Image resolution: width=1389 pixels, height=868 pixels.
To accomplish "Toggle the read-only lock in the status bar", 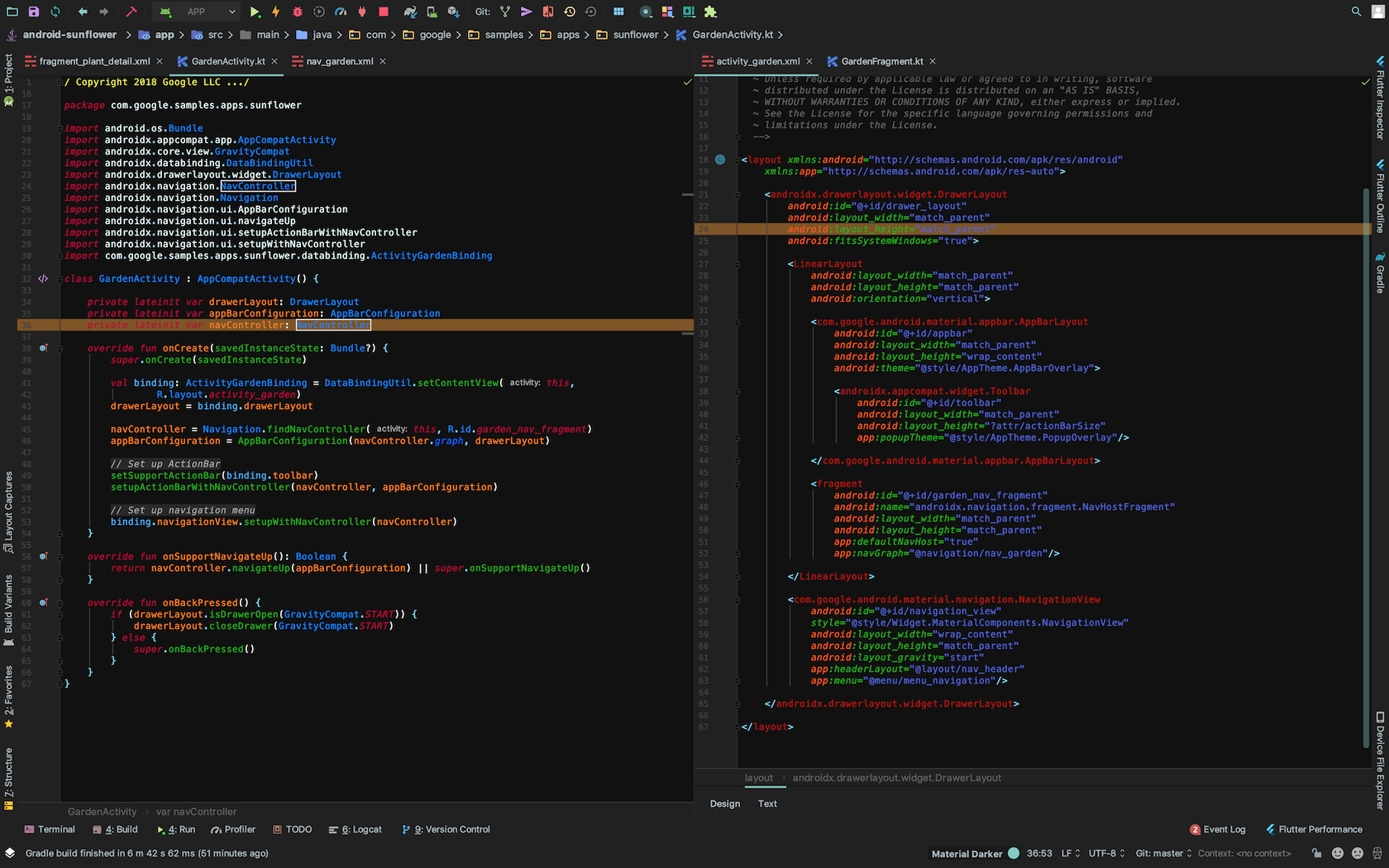I will click(x=1316, y=853).
